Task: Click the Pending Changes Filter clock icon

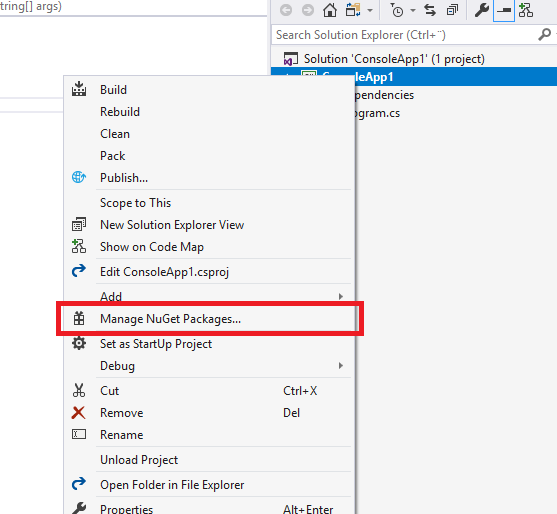Action: [x=397, y=10]
